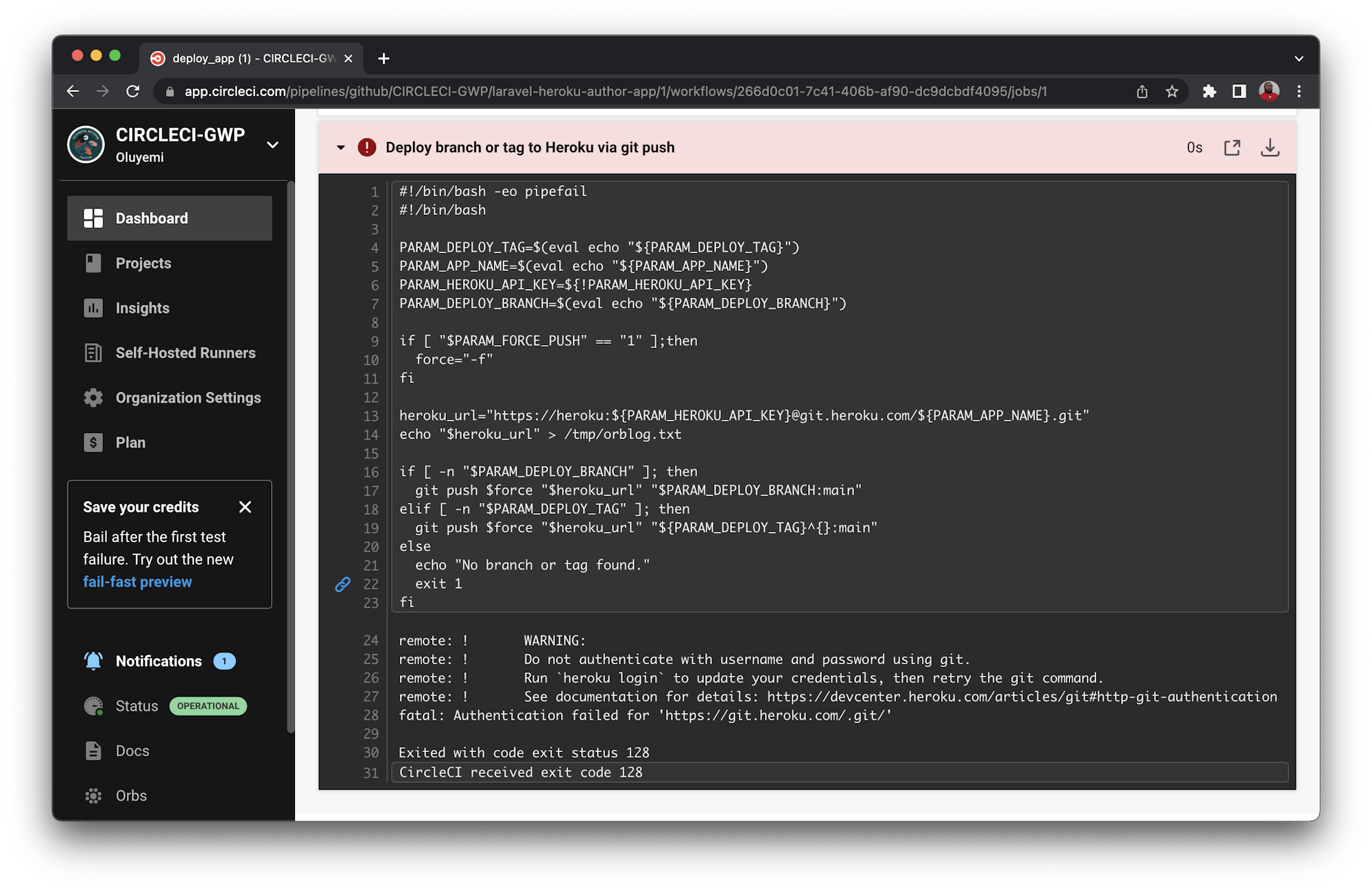Image resolution: width=1372 pixels, height=890 pixels.
Task: Click the Status OPERATIONAL badge
Action: (208, 706)
